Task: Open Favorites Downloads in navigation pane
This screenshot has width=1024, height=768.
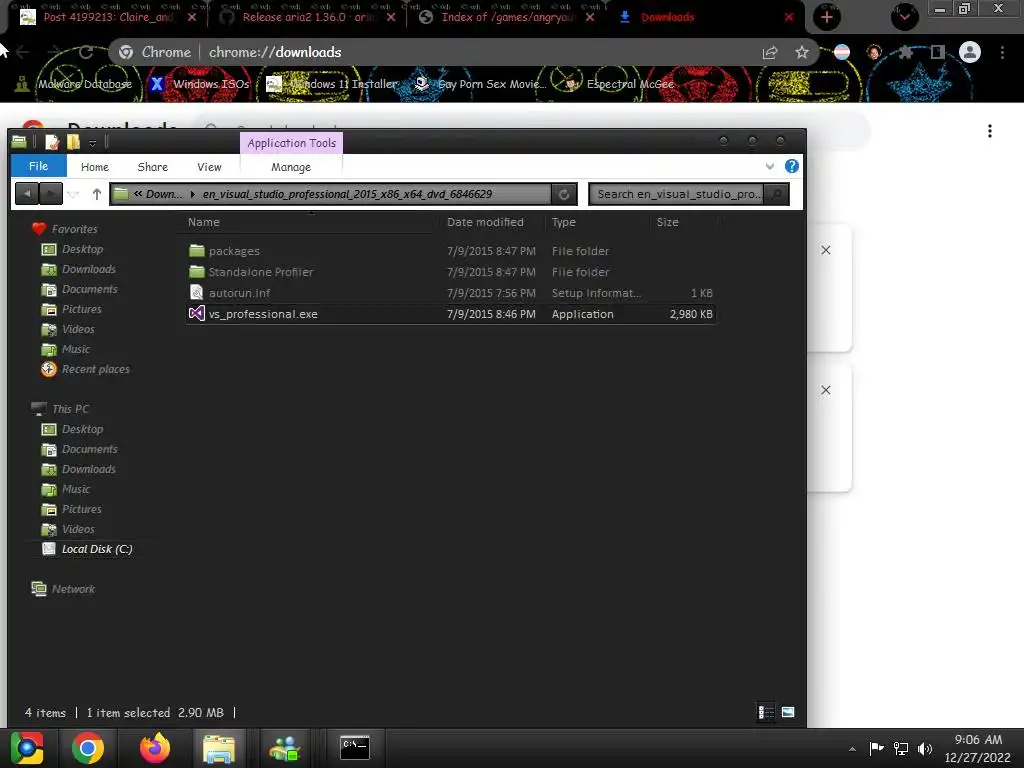Action: 89,269
